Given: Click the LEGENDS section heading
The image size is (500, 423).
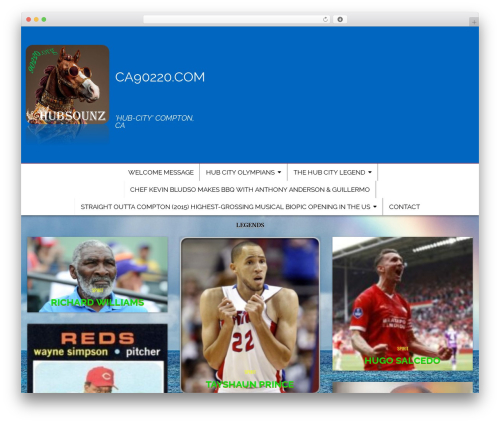Looking at the screenshot, I should 250,225.
